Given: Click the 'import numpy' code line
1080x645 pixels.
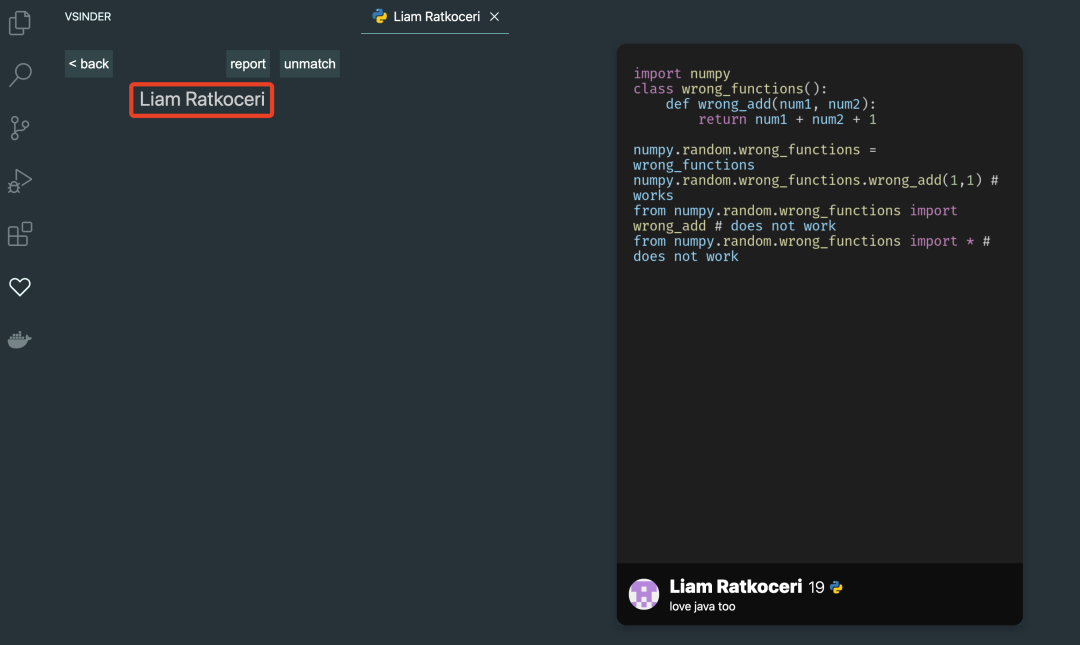Looking at the screenshot, I should (x=682, y=73).
